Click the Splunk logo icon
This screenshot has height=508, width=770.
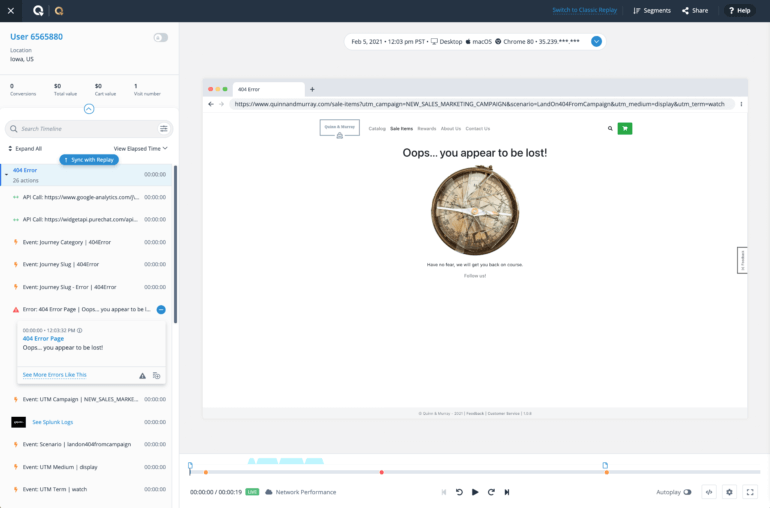[19, 422]
